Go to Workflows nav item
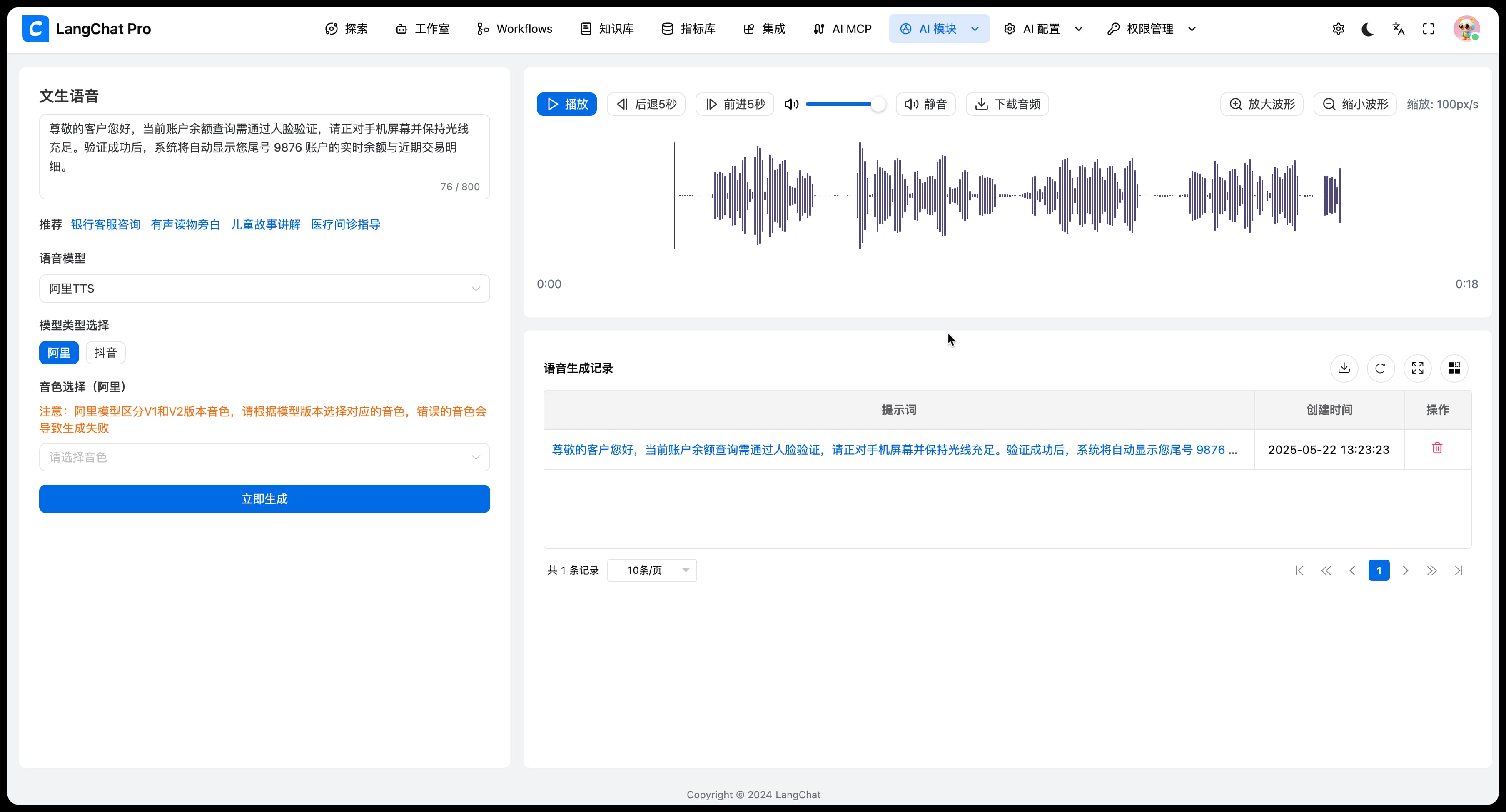The height and width of the screenshot is (812, 1506). 514,29
